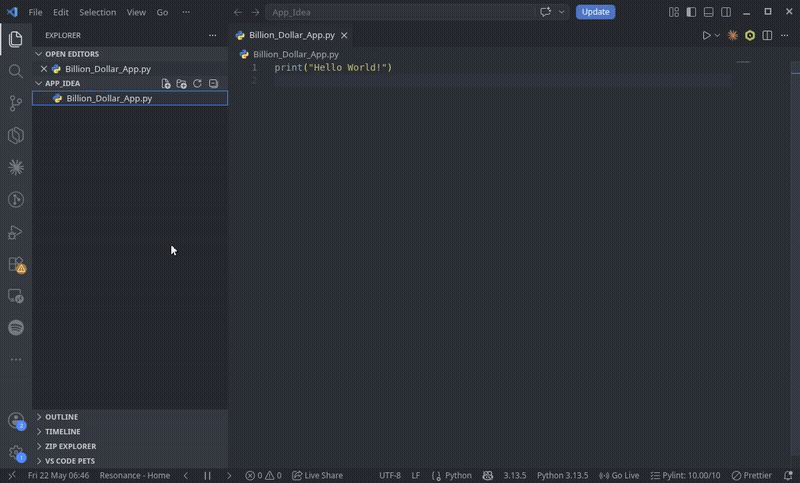Click Go Live in the status bar
This screenshot has height=483, width=800.
619,475
